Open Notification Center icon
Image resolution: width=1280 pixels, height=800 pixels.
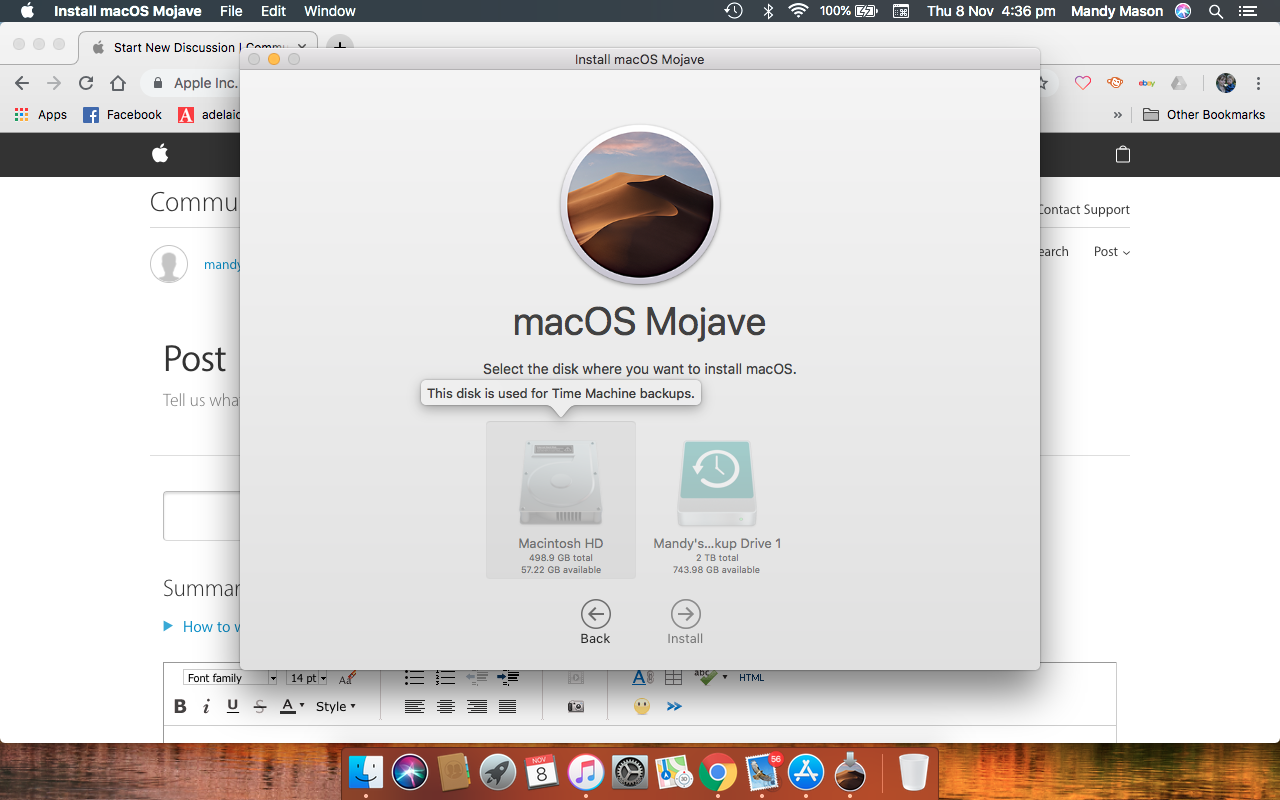pos(1247,11)
